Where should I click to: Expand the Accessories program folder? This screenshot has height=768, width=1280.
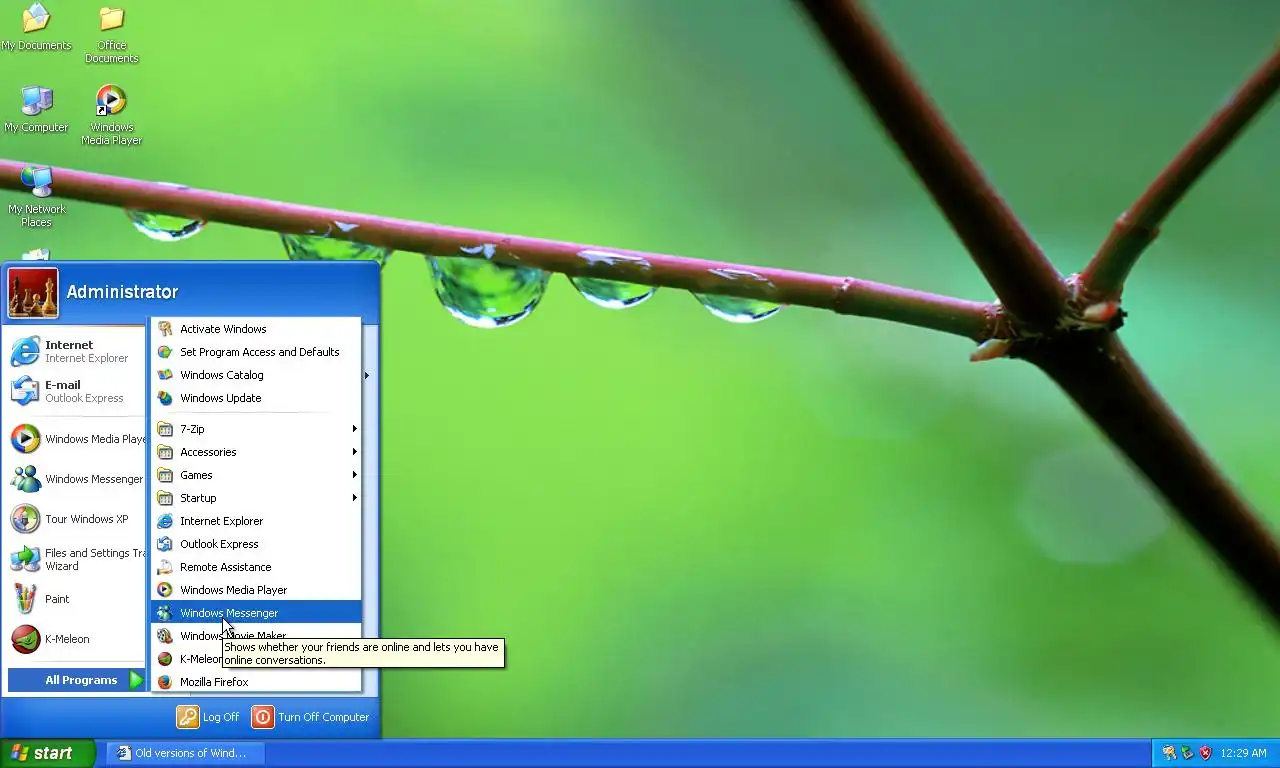click(x=256, y=452)
